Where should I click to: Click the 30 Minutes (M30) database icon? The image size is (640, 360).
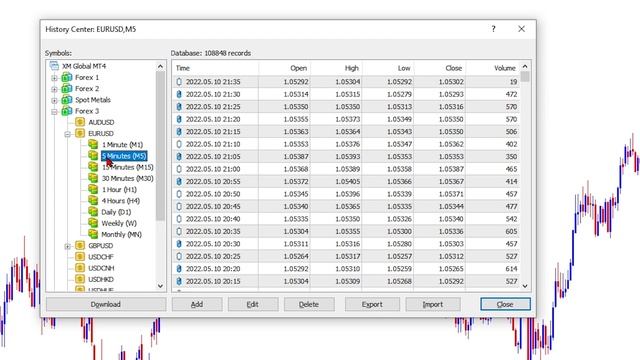(x=93, y=178)
